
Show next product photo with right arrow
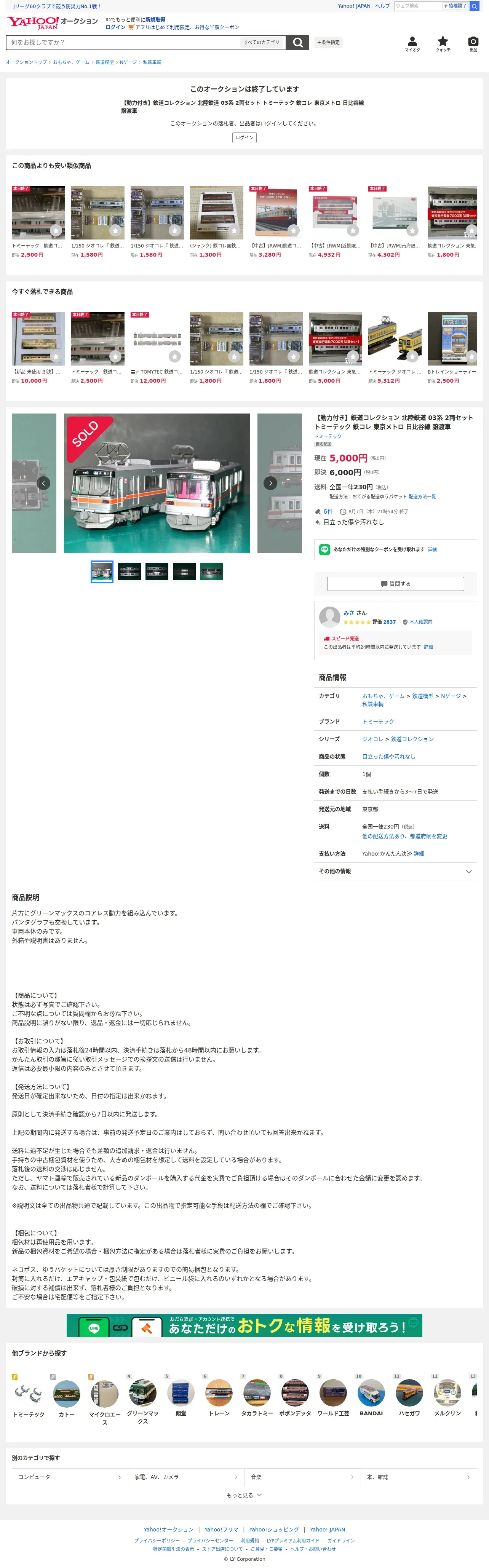[270, 483]
